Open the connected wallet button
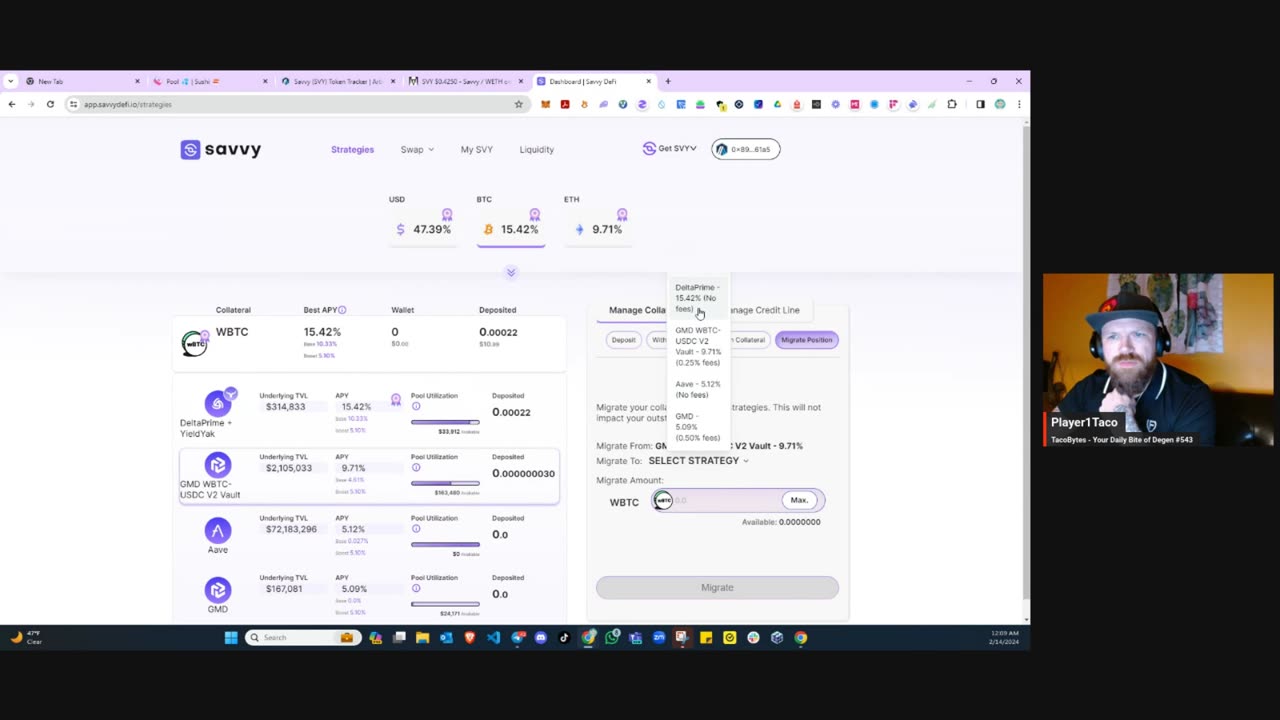The width and height of the screenshot is (1280, 720). point(745,149)
